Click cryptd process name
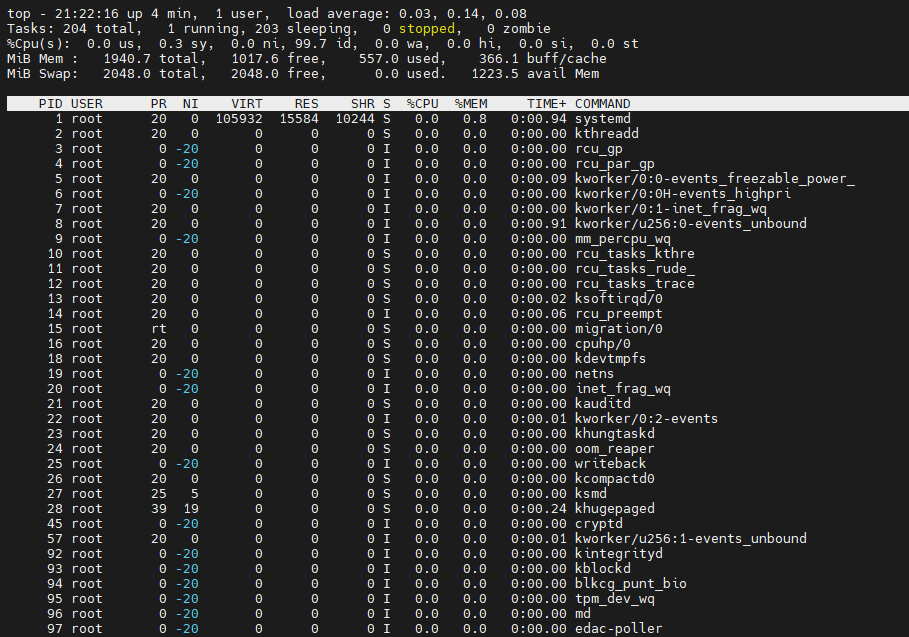909x637 pixels. click(x=598, y=524)
